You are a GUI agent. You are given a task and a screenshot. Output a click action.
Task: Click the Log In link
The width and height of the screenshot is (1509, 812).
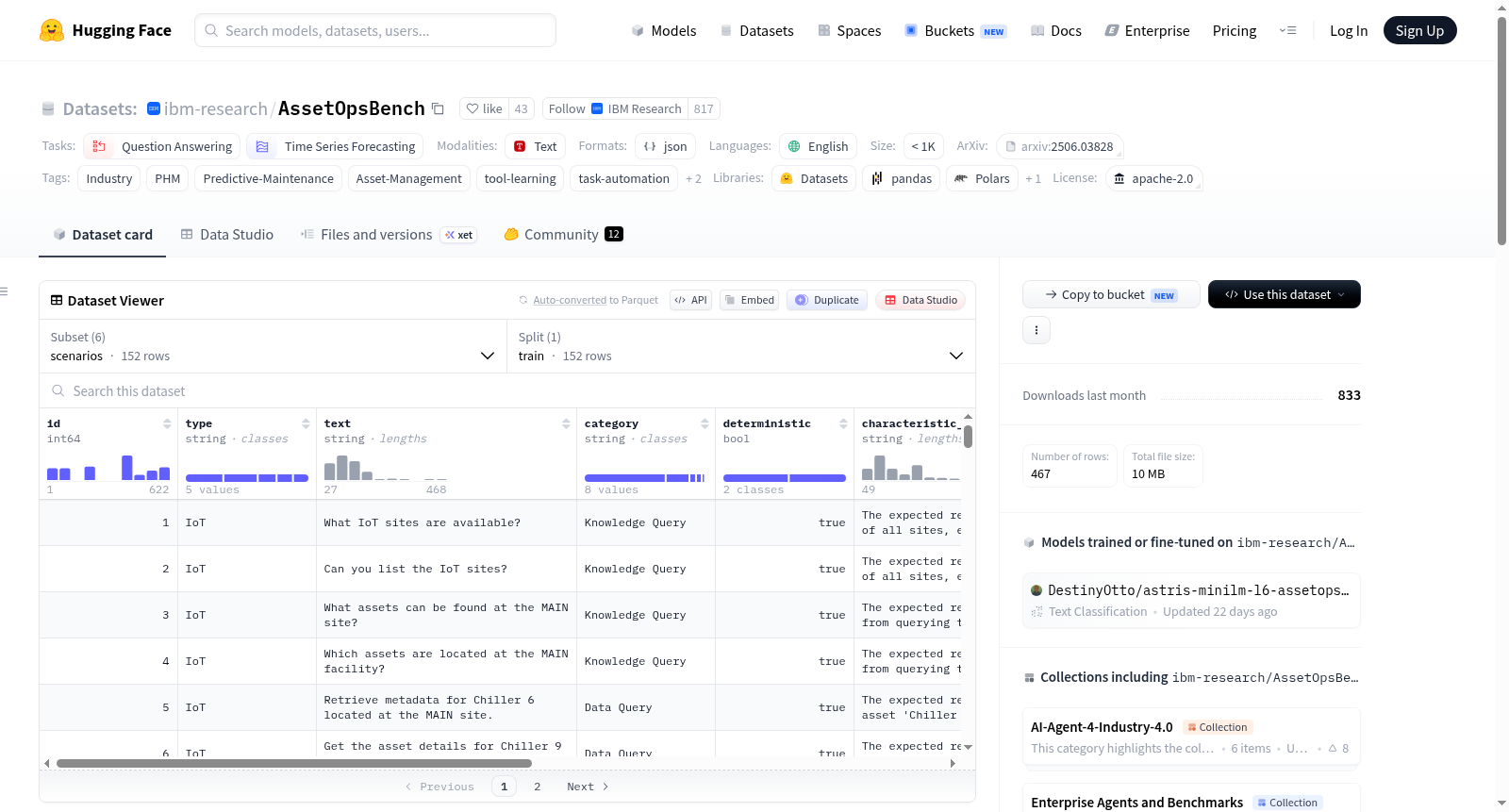(1349, 30)
